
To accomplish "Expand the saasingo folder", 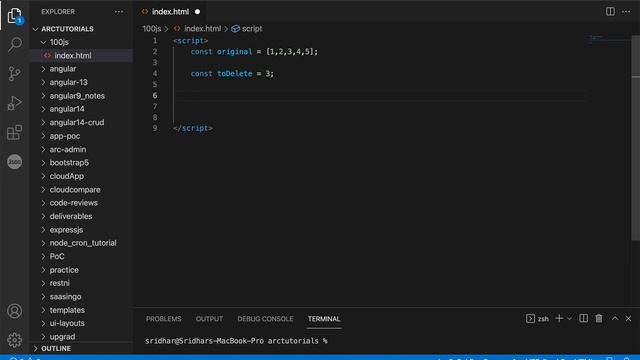I will [43, 296].
